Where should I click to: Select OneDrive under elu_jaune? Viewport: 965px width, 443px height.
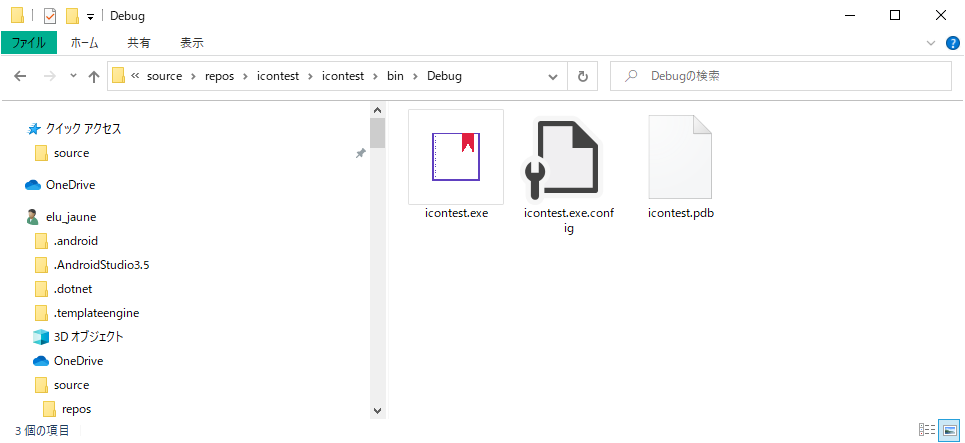(x=78, y=361)
